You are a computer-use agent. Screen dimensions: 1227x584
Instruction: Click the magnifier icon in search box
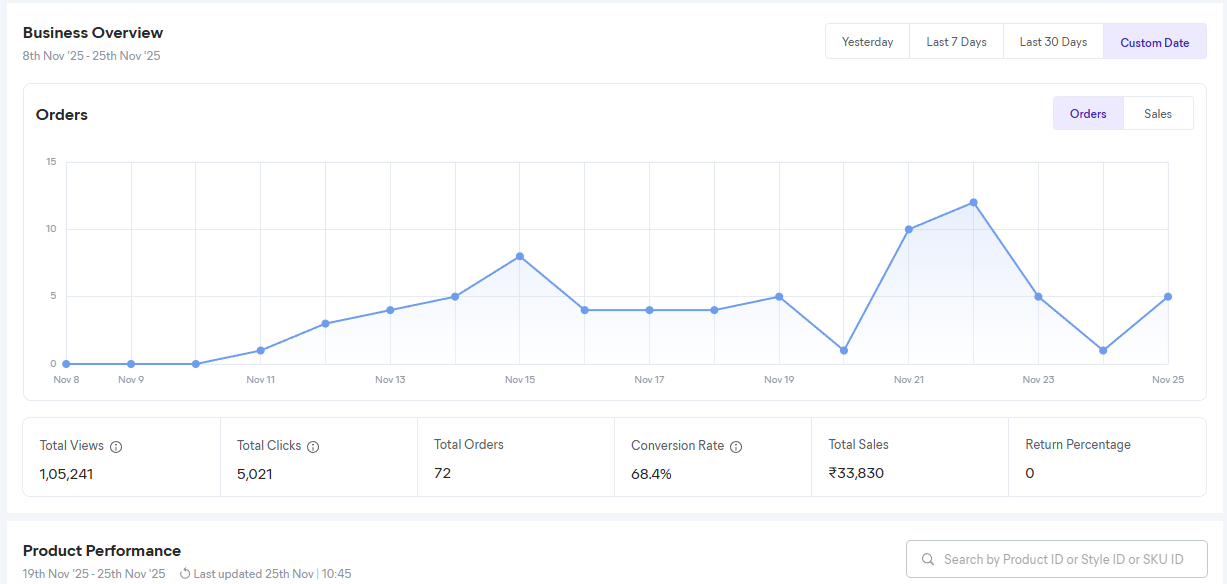click(928, 560)
